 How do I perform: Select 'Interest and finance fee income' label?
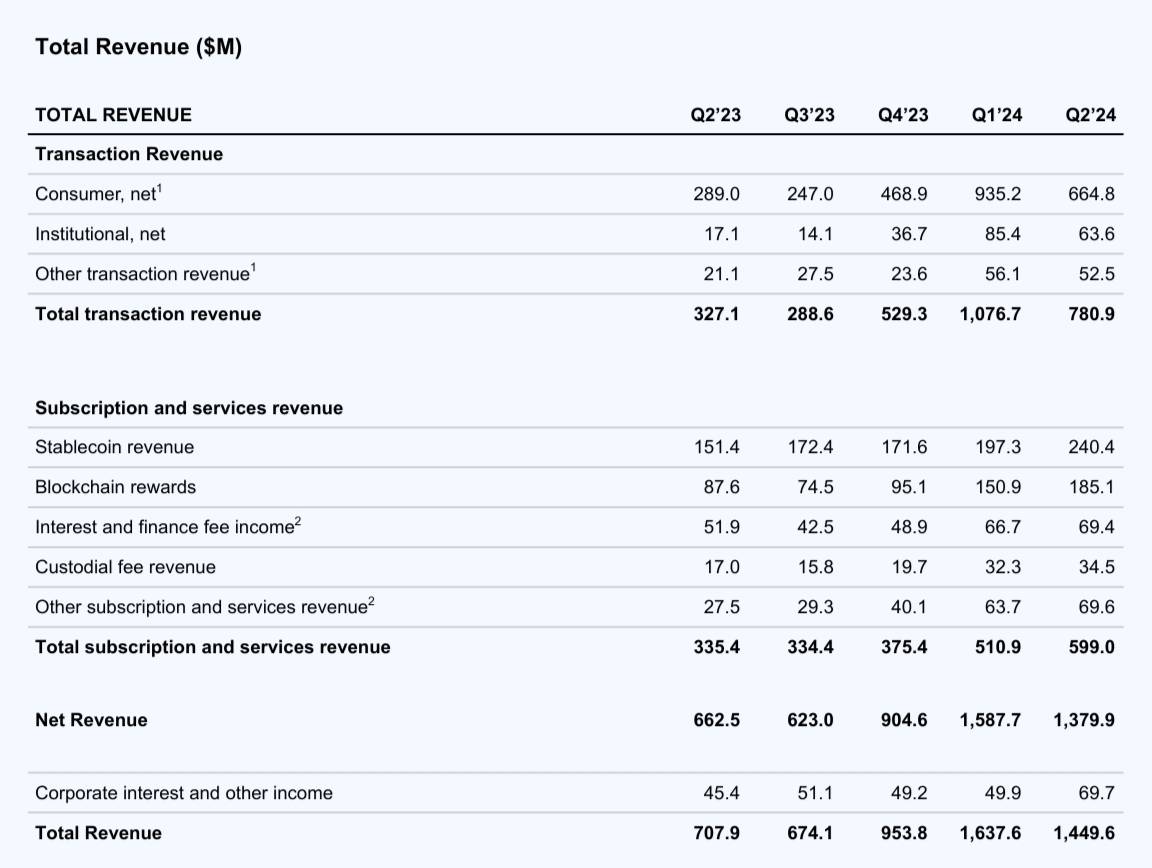(x=168, y=526)
